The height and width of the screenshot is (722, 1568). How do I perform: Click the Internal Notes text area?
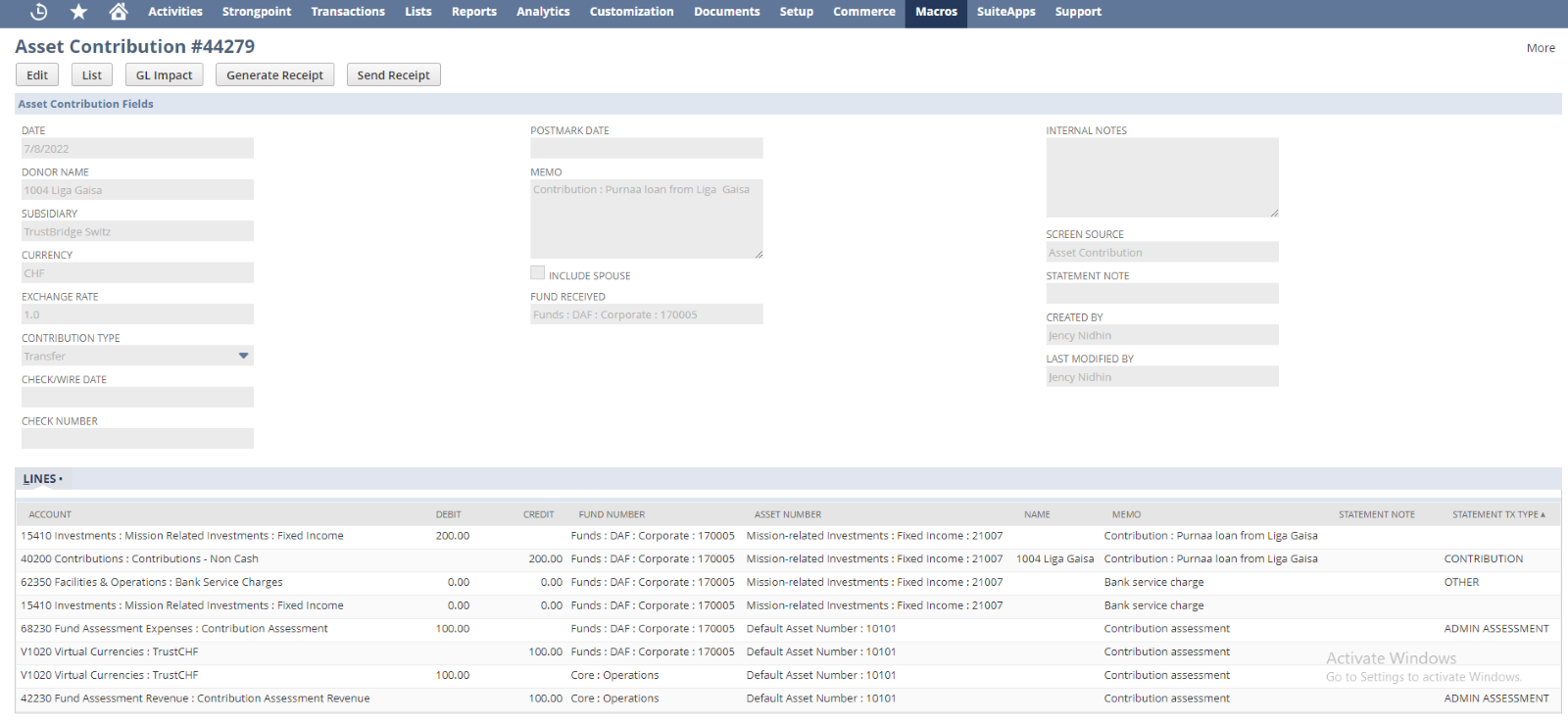[x=1161, y=177]
